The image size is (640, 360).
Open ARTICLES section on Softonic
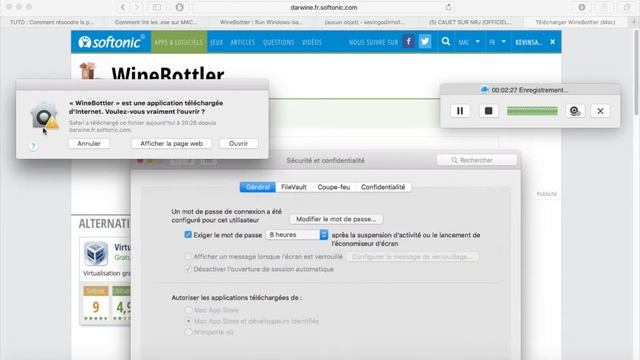pyautogui.click(x=242, y=42)
